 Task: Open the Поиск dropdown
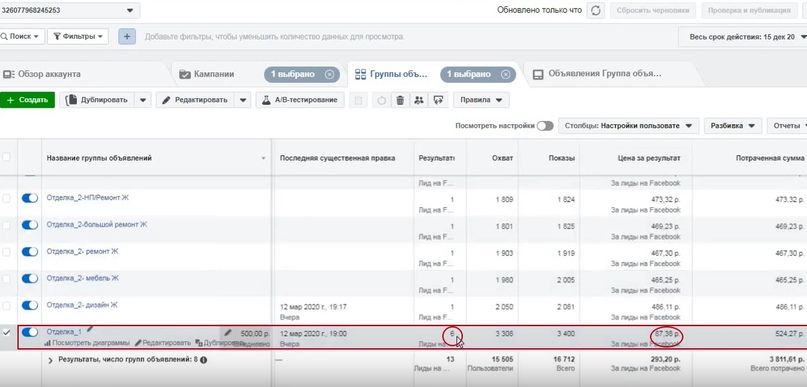pos(21,37)
